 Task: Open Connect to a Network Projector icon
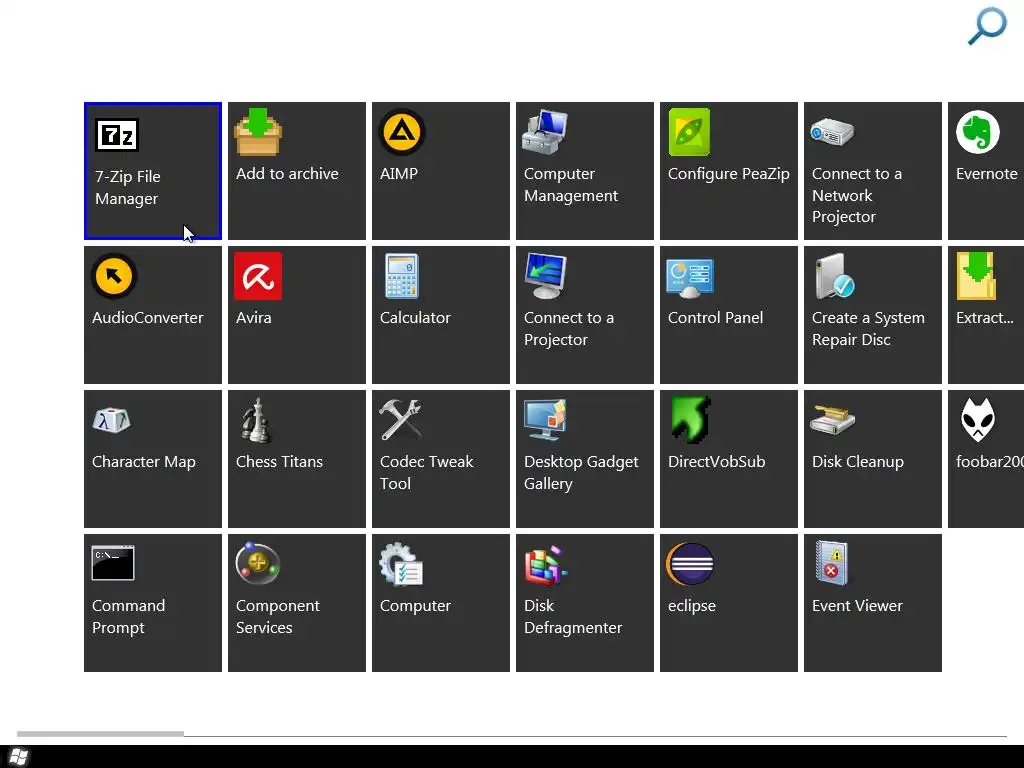832,132
